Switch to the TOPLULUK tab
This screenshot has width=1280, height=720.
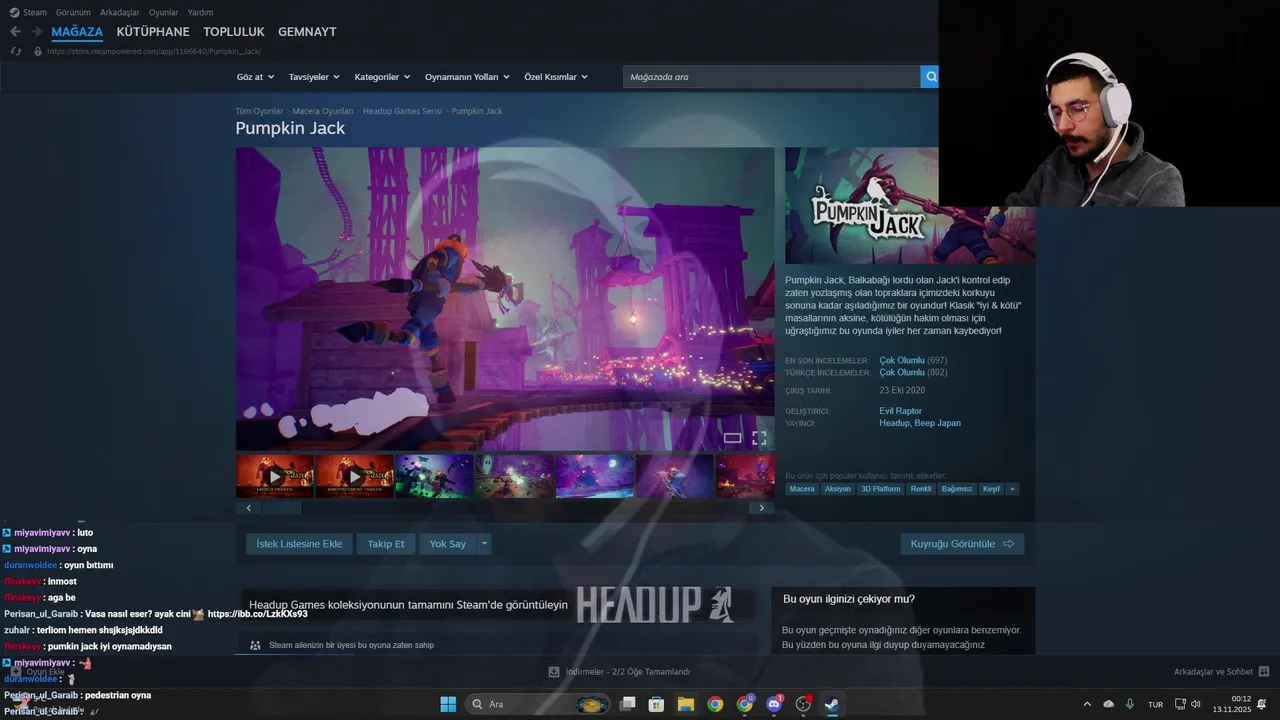tap(234, 32)
